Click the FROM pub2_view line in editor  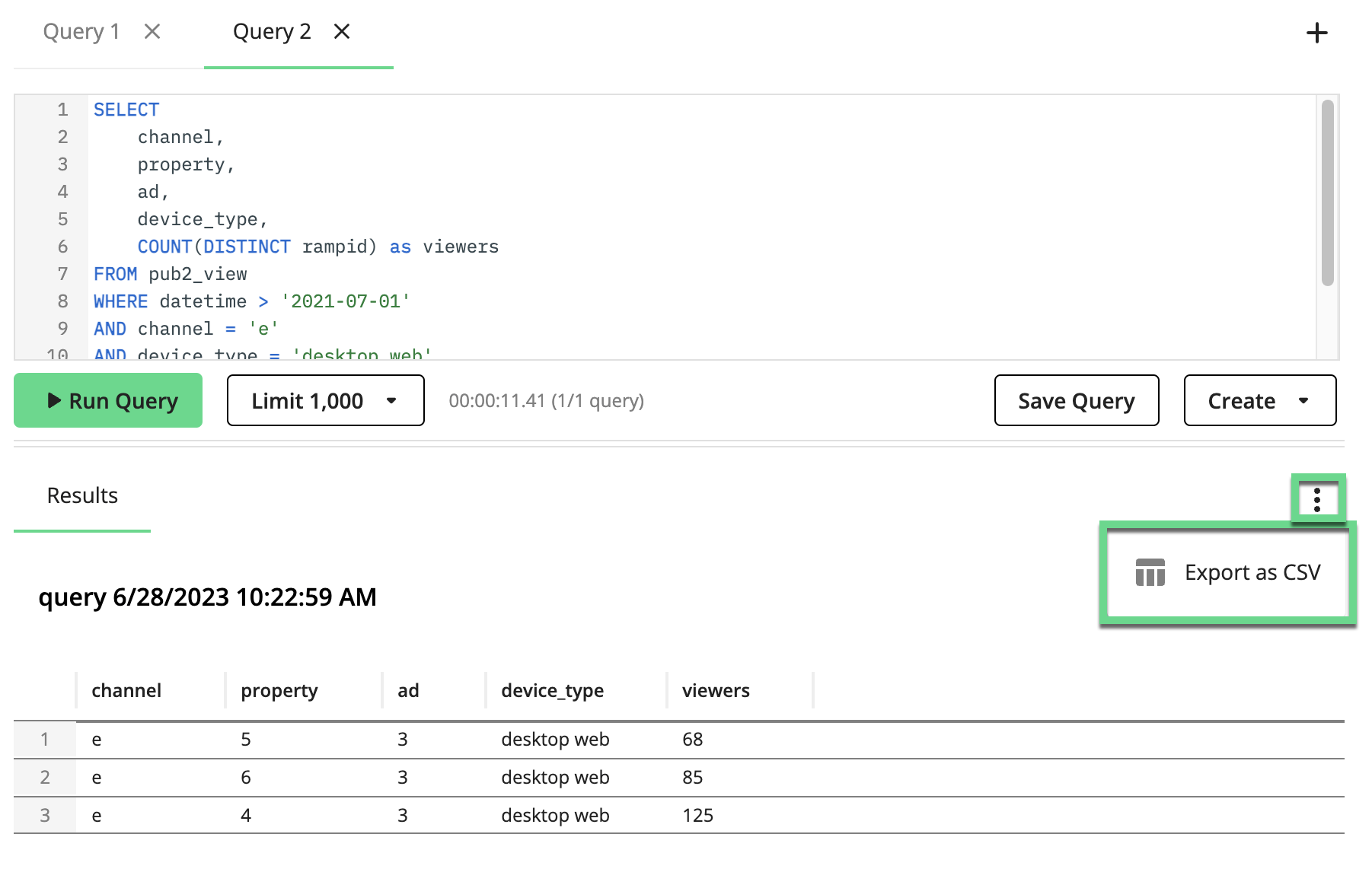click(171, 274)
